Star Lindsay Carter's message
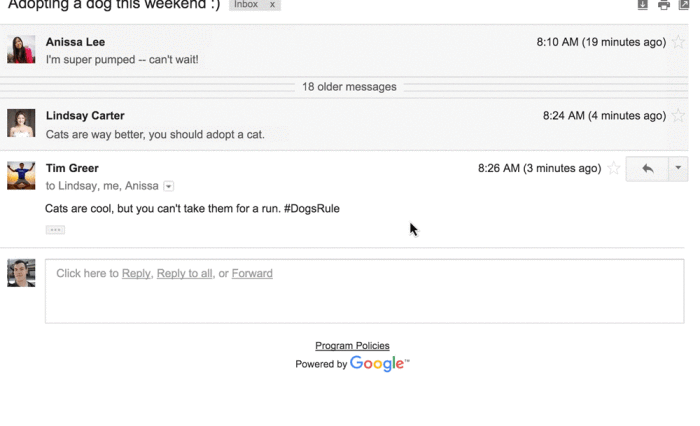Image resolution: width=700 pixels, height=426 pixels. pyautogui.click(x=678, y=116)
